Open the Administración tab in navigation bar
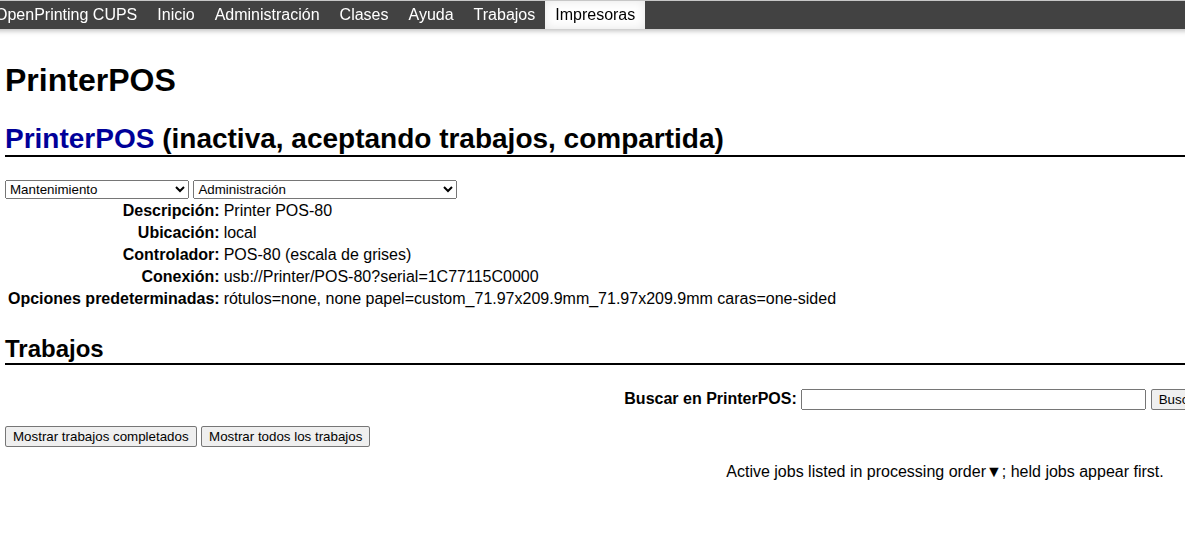The height and width of the screenshot is (557, 1185). [267, 14]
